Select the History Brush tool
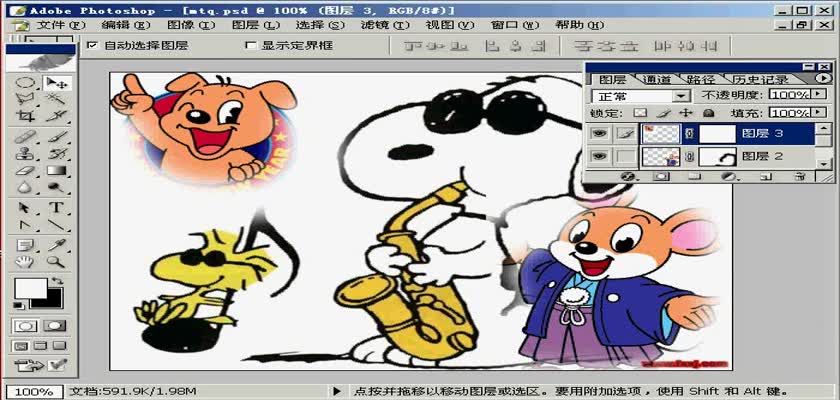 point(56,154)
